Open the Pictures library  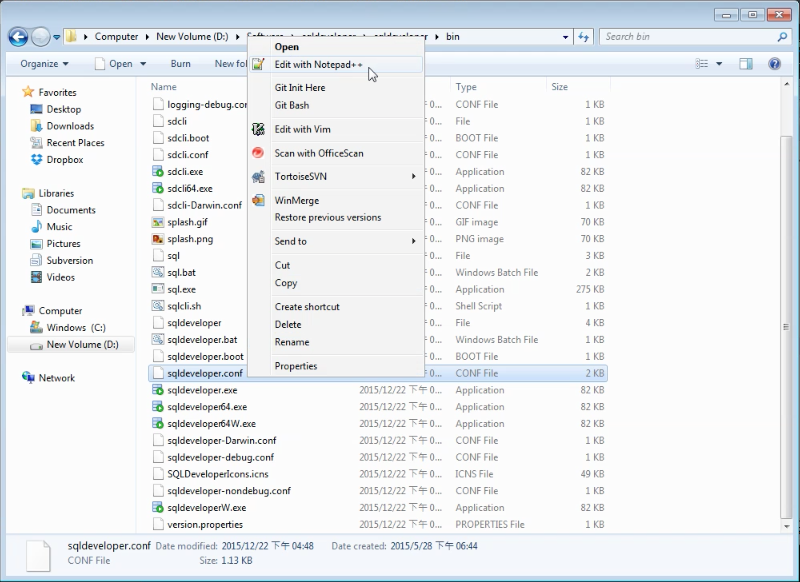tap(63, 244)
